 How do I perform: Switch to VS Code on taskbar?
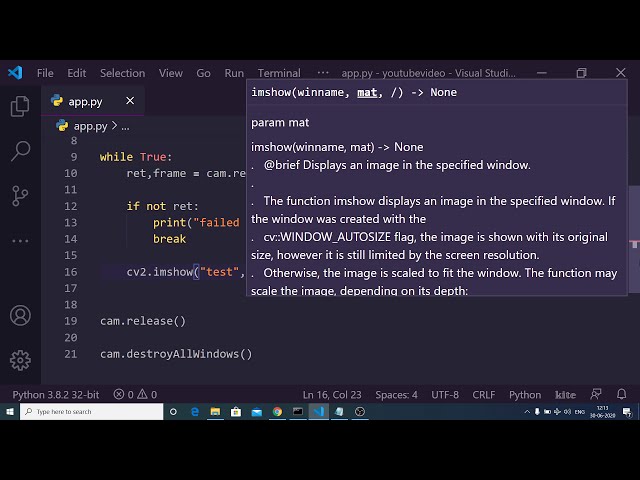click(x=319, y=412)
